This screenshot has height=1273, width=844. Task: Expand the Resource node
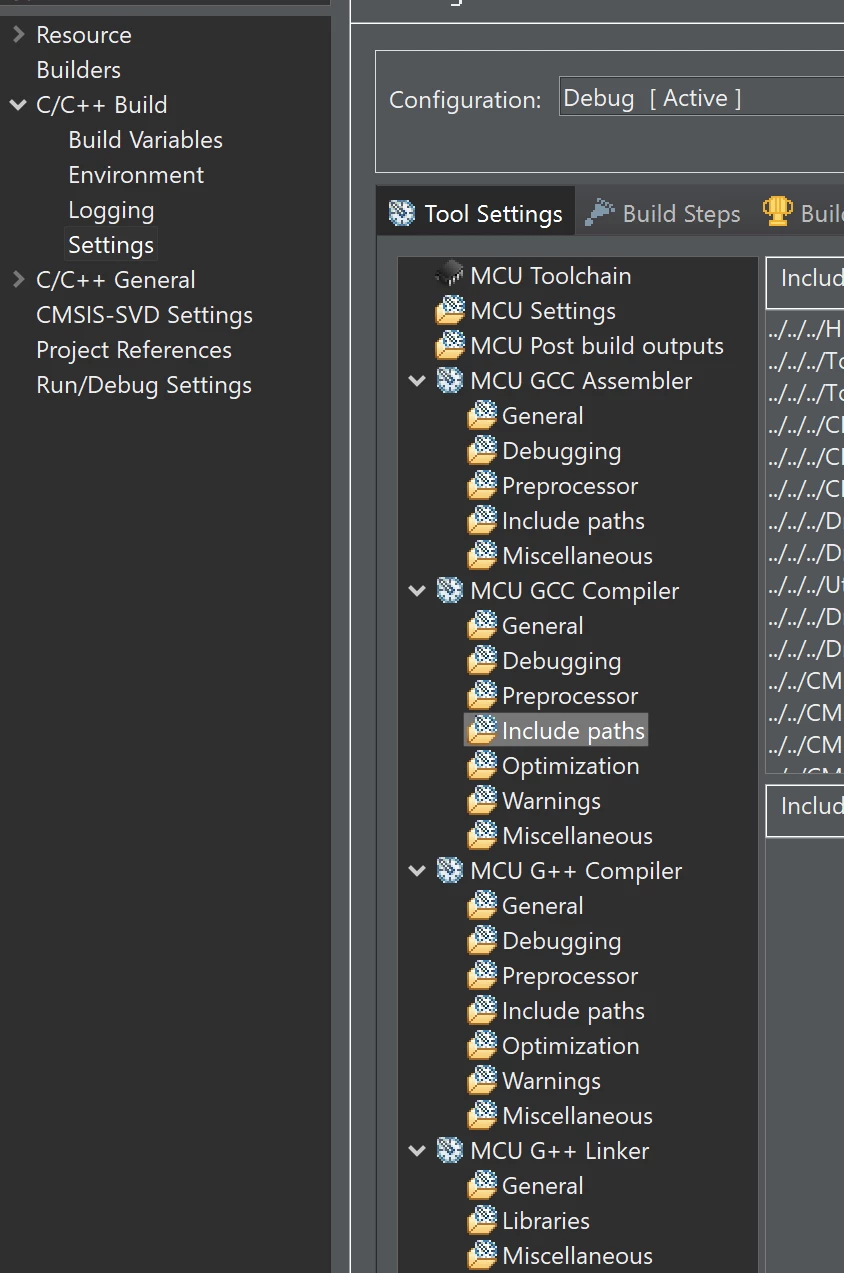(x=18, y=34)
